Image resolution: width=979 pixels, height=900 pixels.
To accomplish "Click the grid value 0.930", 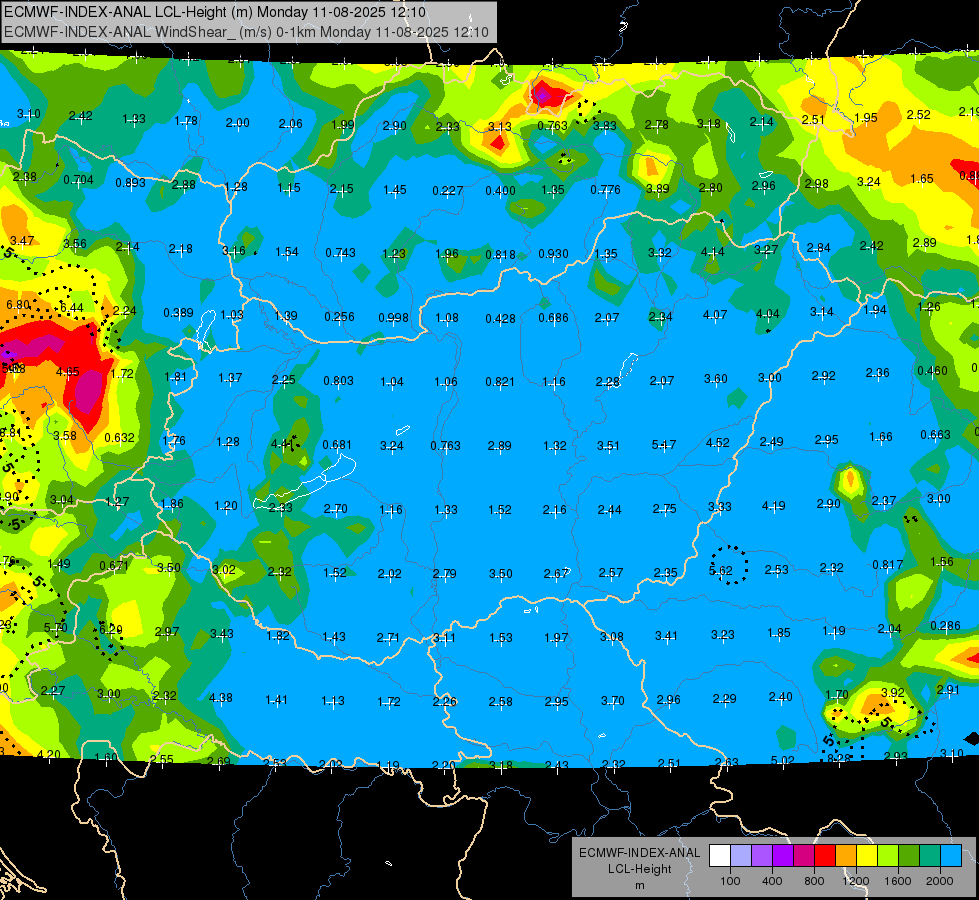I will pos(553,254).
